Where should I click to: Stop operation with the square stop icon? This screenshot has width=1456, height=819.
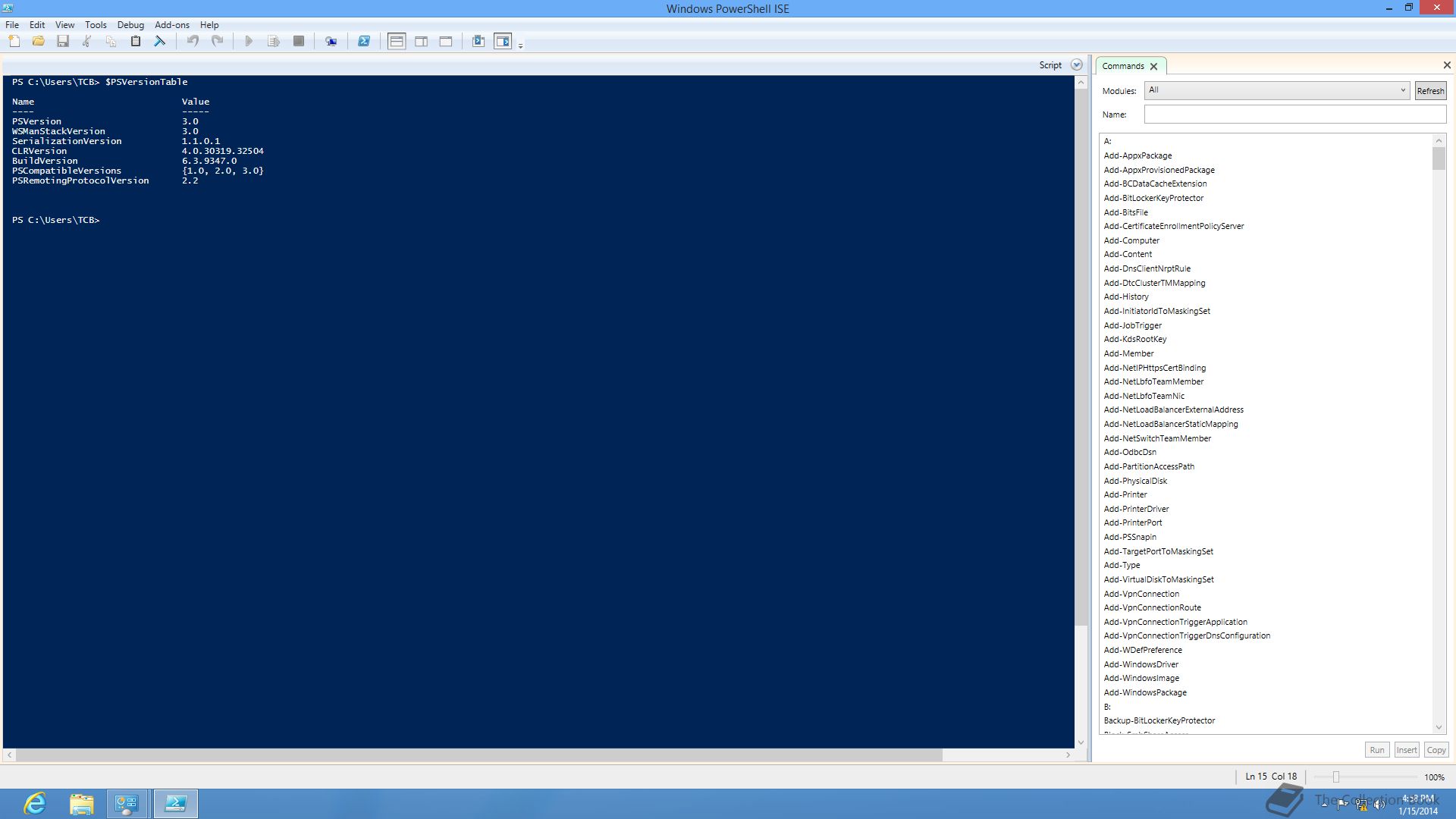(x=299, y=42)
